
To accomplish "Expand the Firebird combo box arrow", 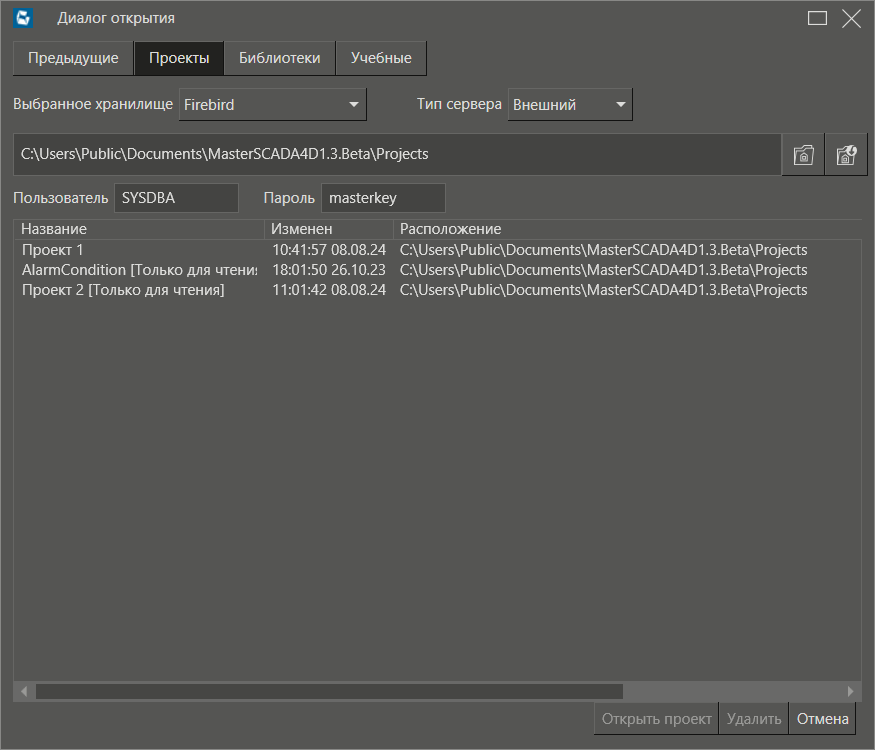I will (354, 104).
